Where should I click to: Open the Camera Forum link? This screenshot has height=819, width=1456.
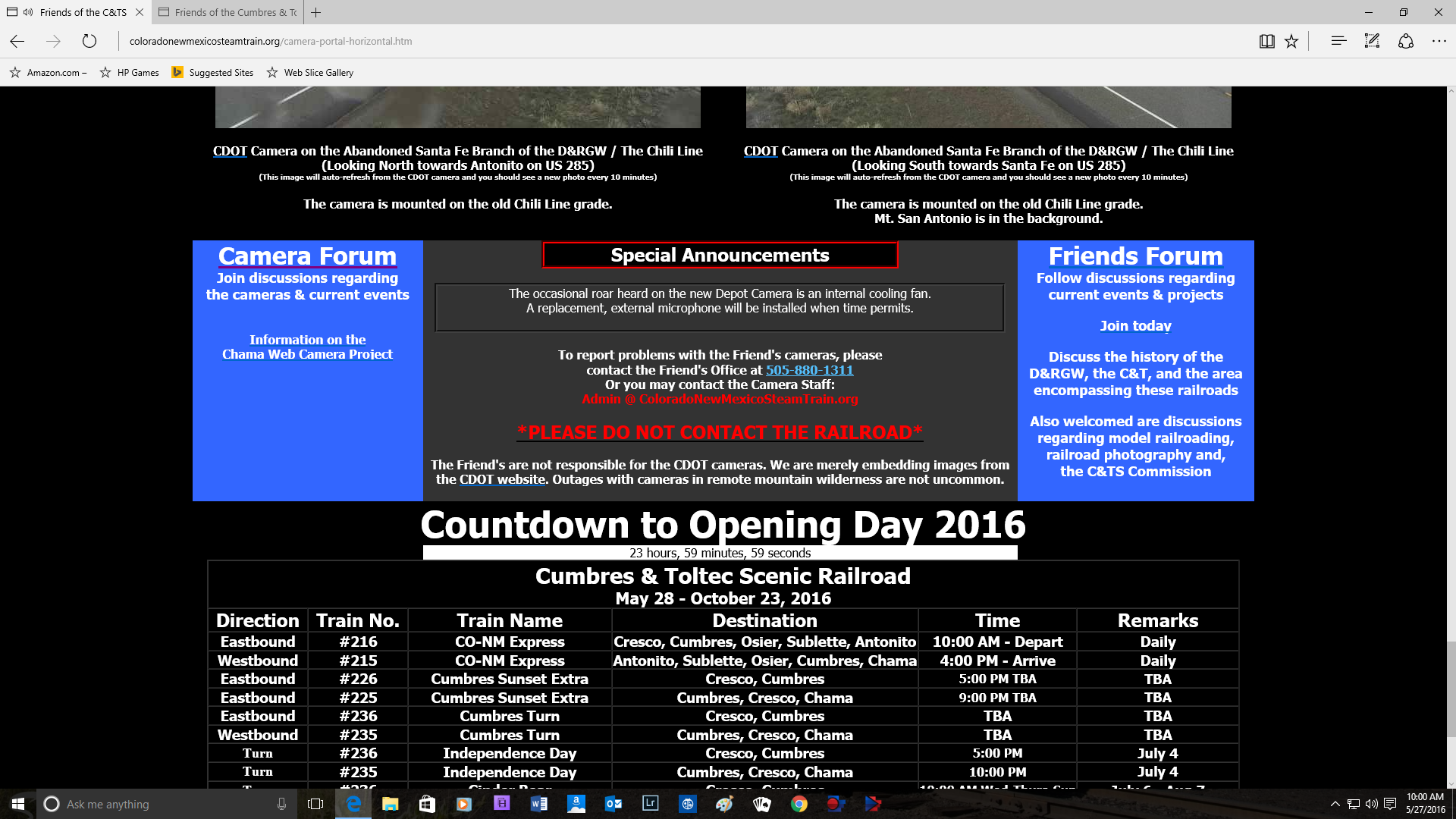[x=307, y=256]
